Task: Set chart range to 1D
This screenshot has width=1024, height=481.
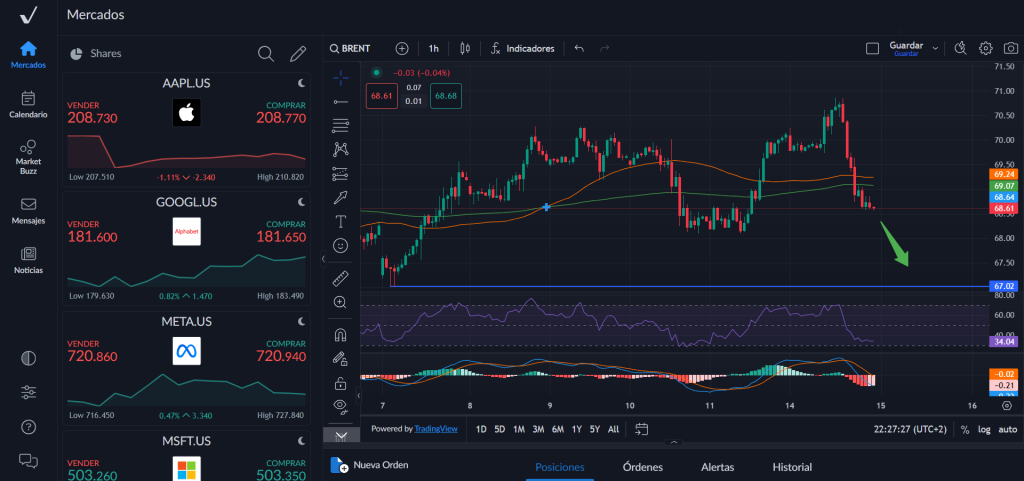Action: click(x=481, y=429)
